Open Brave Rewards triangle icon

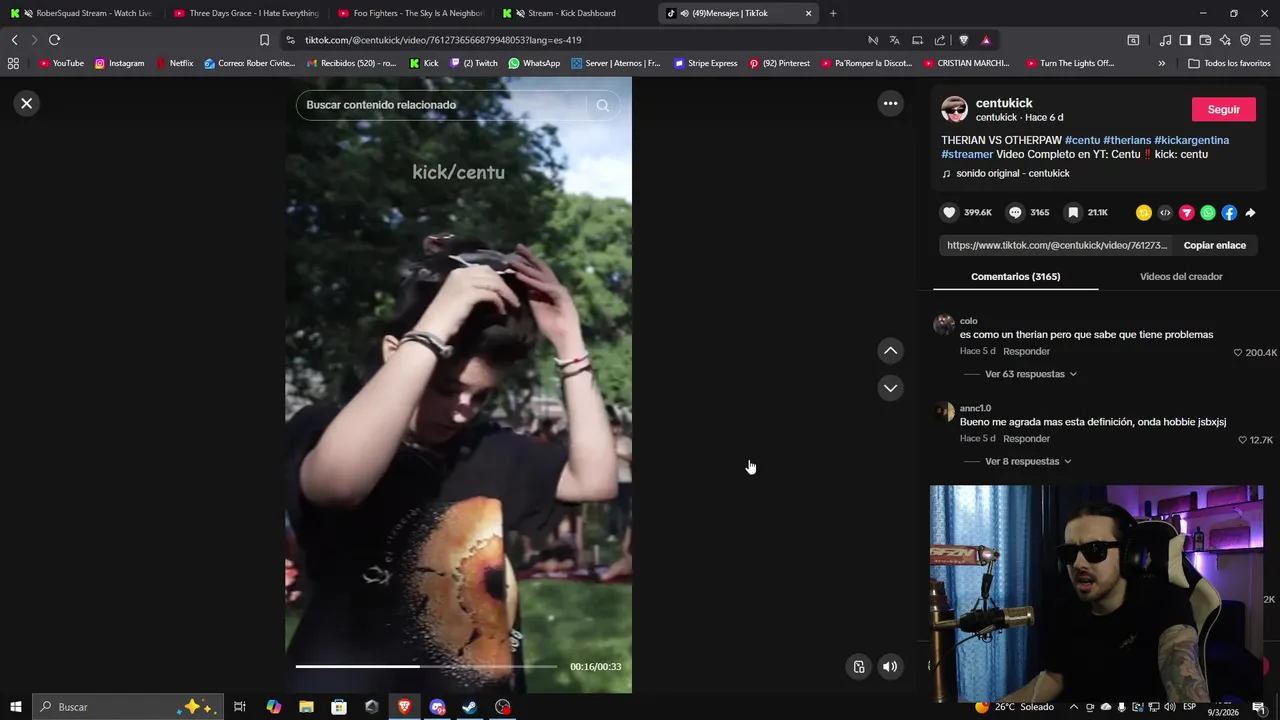point(986,40)
